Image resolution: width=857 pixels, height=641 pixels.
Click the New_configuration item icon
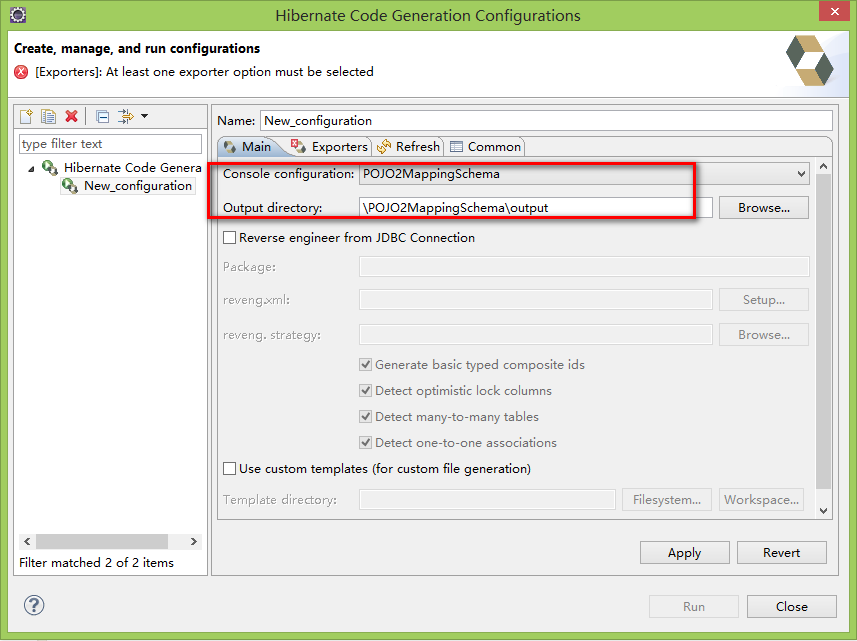tap(69, 186)
